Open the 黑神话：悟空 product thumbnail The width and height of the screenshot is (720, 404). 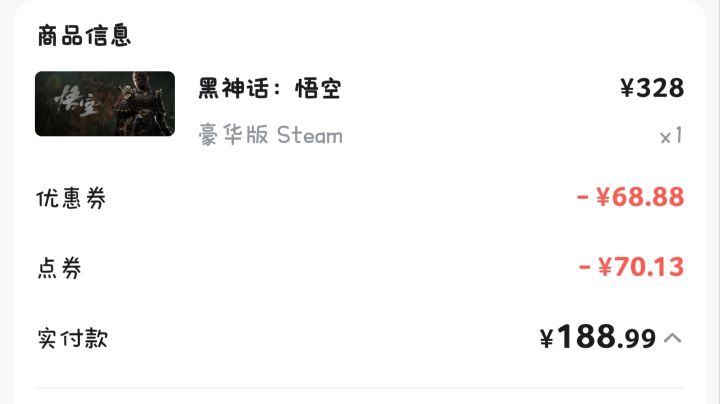(105, 104)
